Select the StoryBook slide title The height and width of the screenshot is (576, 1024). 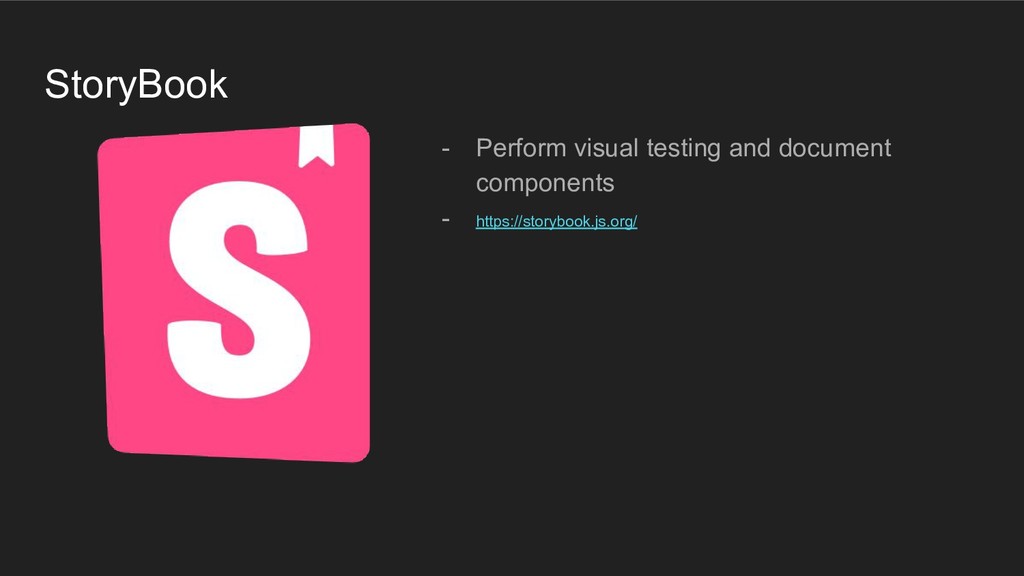click(x=136, y=85)
